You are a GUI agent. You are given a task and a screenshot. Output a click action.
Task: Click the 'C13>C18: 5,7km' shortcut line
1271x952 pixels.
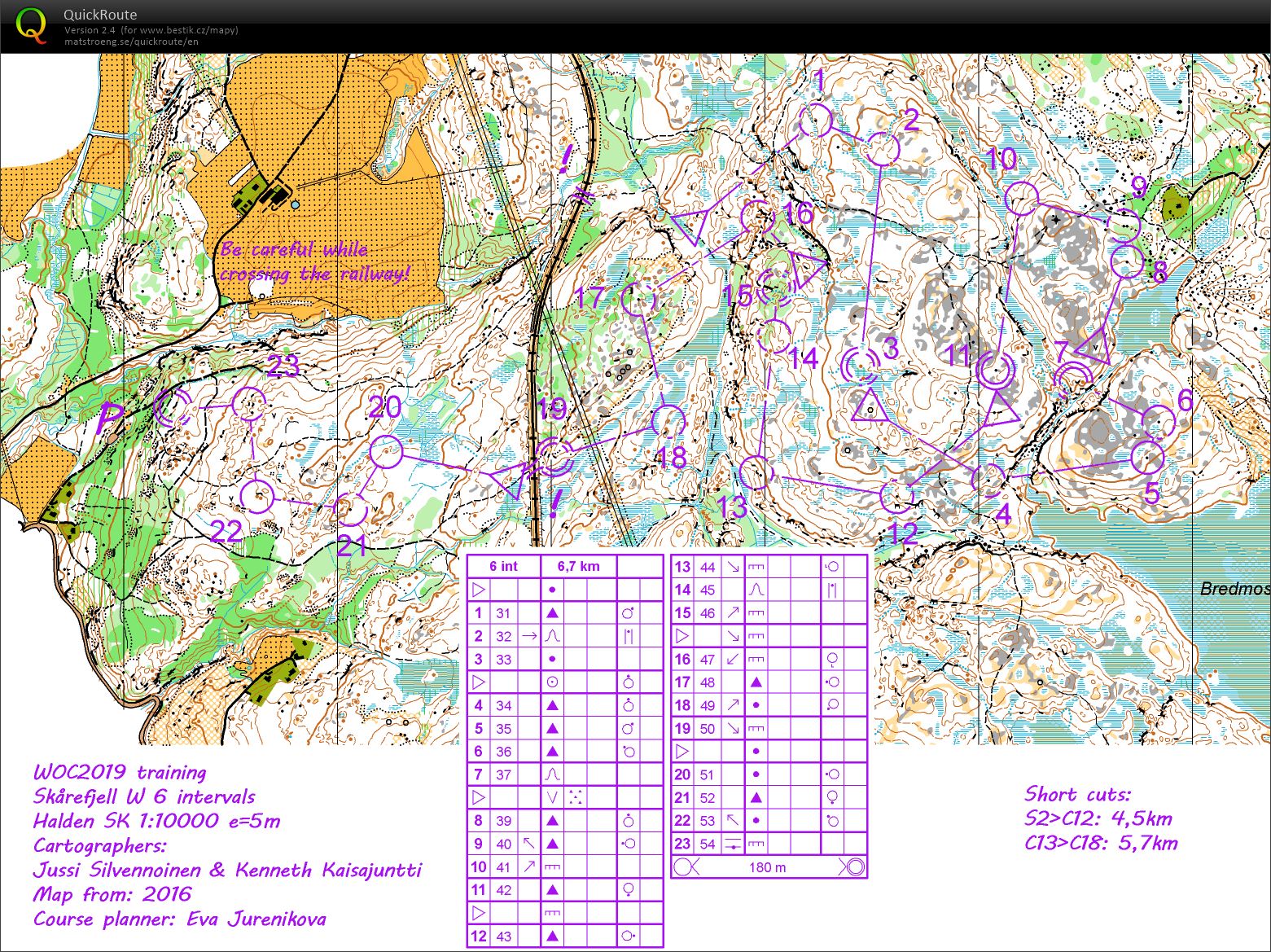tap(1101, 843)
